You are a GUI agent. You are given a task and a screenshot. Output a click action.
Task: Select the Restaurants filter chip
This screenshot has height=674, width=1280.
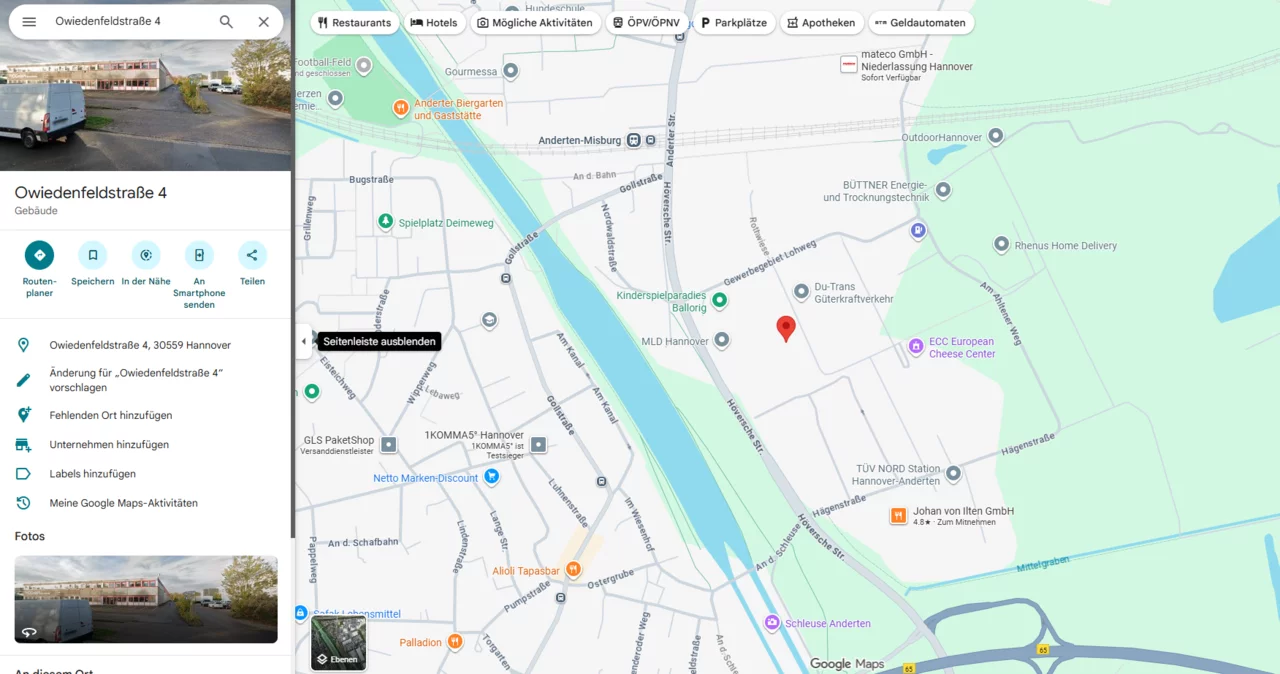pos(355,22)
